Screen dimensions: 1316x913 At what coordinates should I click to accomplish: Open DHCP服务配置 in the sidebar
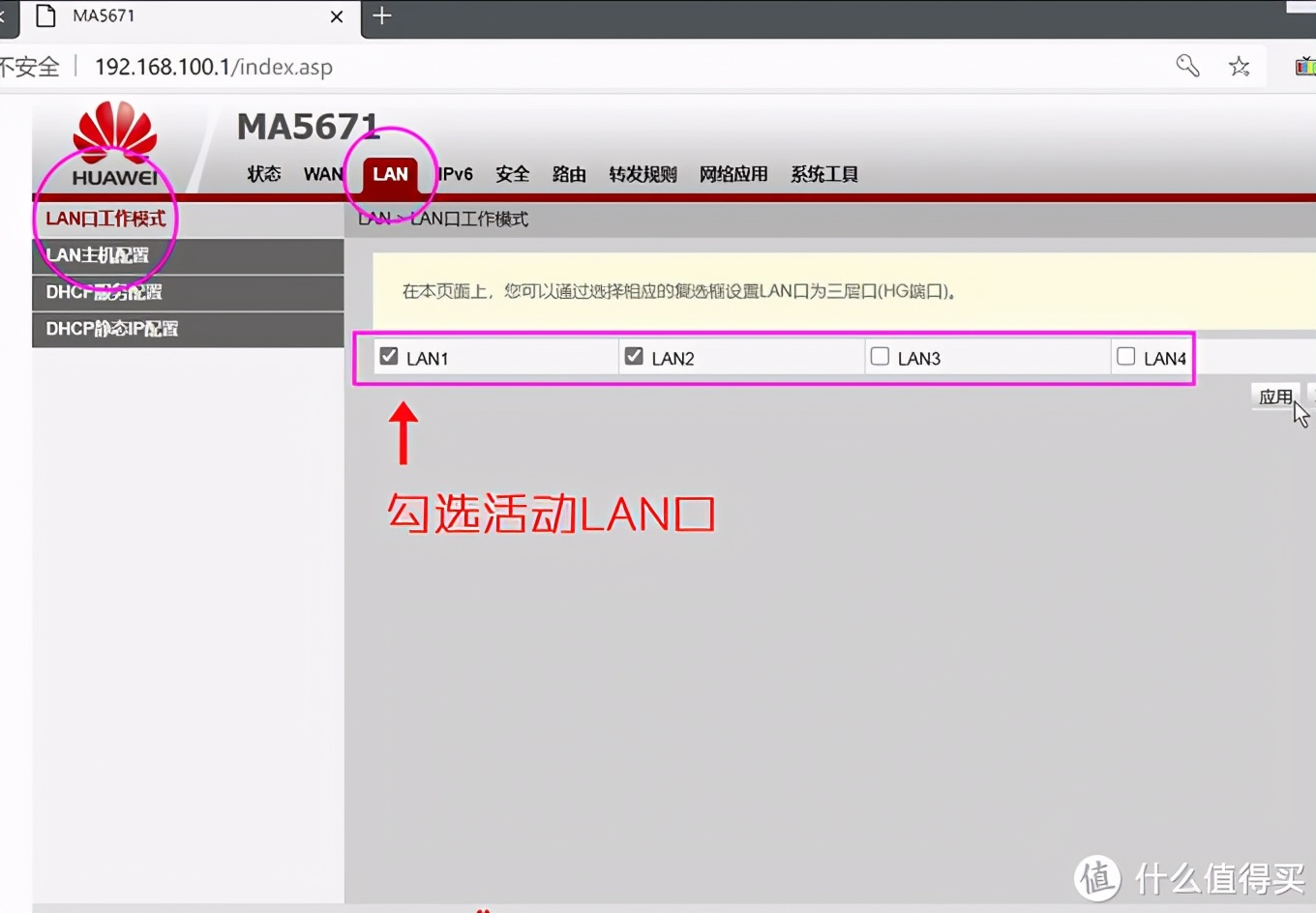pos(188,292)
